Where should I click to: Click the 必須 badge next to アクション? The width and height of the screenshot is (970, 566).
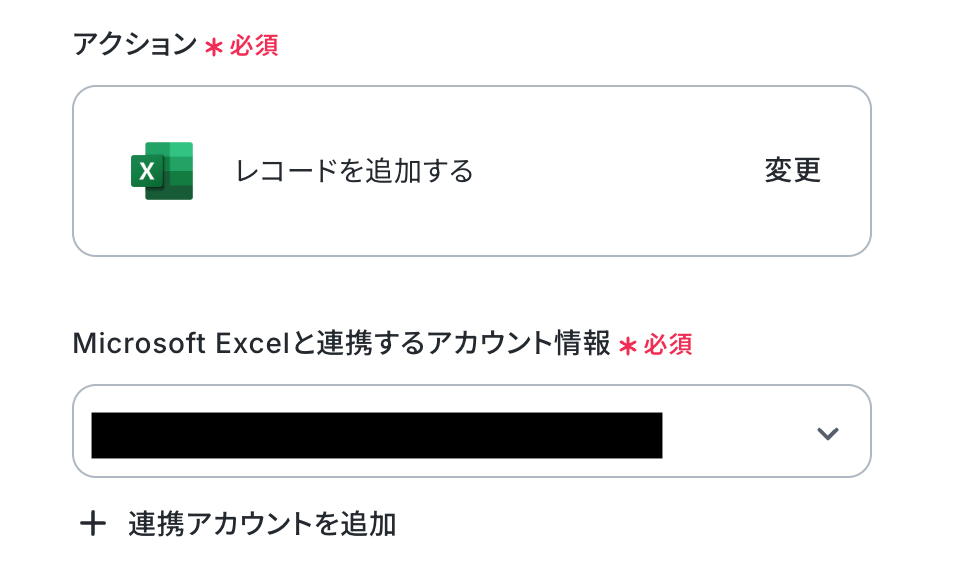coord(254,45)
